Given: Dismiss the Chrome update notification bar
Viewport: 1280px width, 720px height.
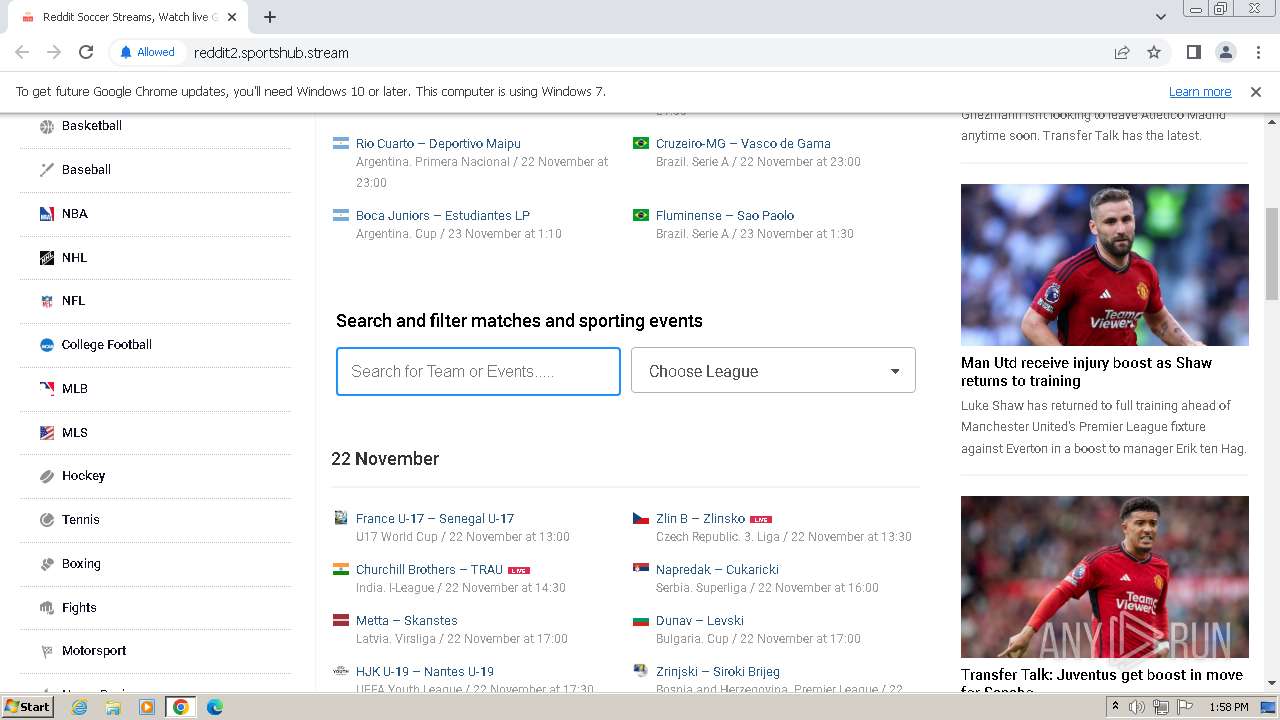Looking at the screenshot, I should (x=1256, y=91).
